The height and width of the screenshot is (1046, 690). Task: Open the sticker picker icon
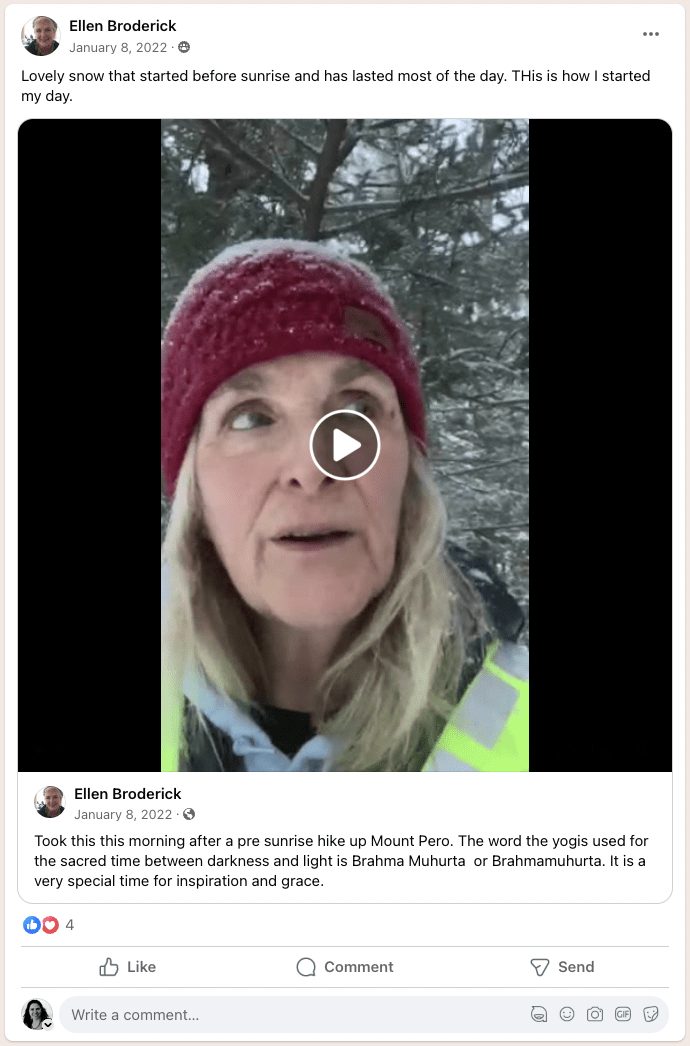pyautogui.click(x=651, y=1015)
